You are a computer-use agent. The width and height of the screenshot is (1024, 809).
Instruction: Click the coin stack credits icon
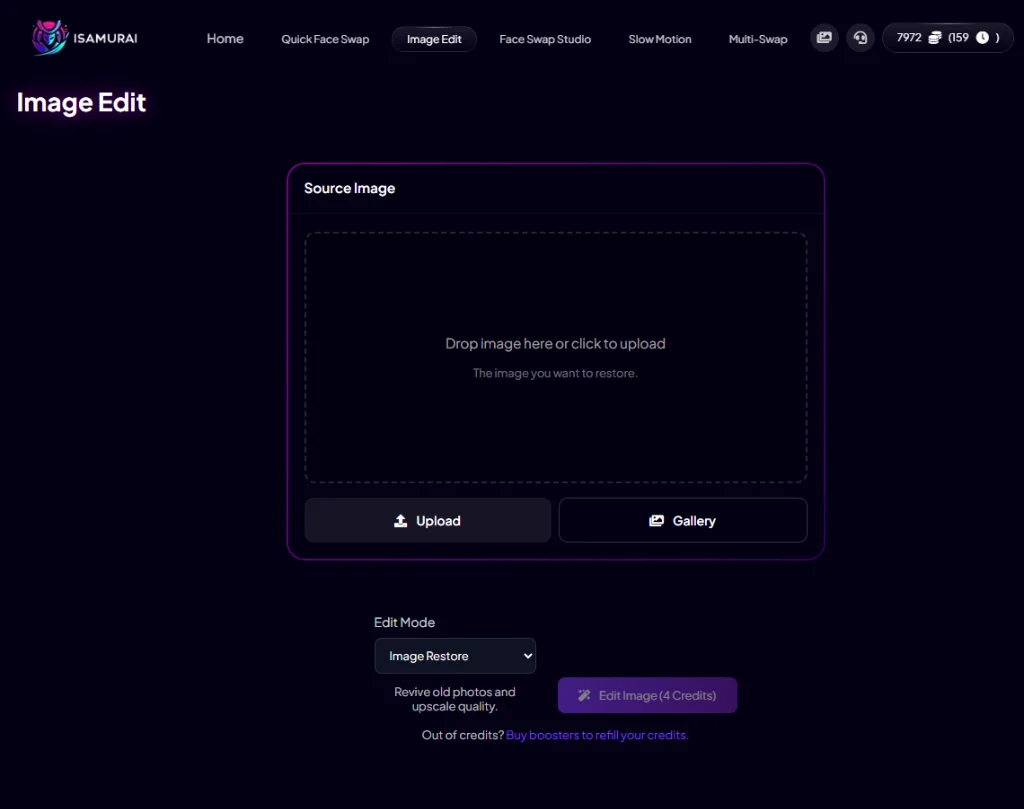[x=935, y=38]
